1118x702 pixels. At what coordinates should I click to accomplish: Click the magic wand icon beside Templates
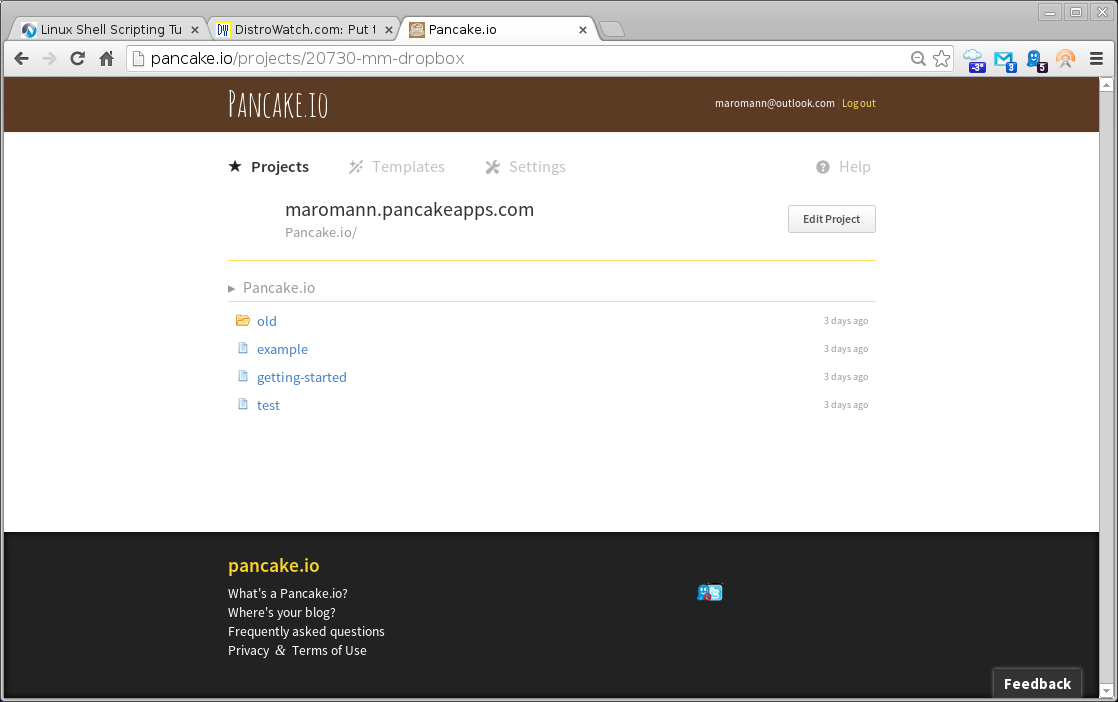pyautogui.click(x=356, y=167)
